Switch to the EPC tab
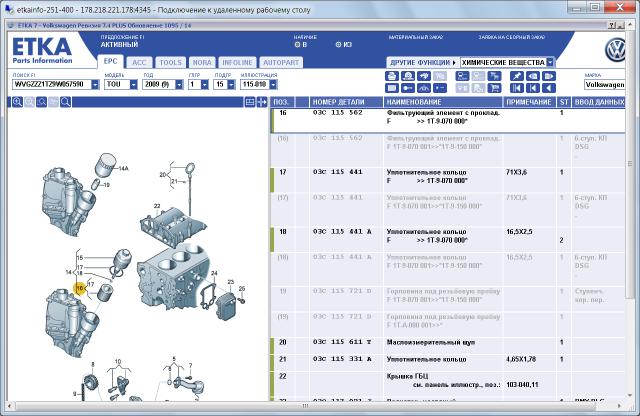Image resolution: width=640 pixels, height=416 pixels. coord(110,61)
